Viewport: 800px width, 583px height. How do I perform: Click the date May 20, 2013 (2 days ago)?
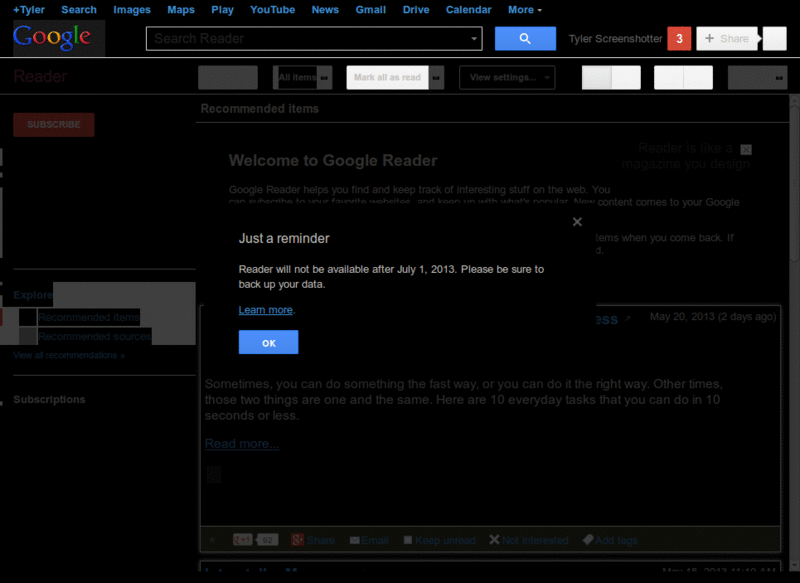pyautogui.click(x=713, y=317)
